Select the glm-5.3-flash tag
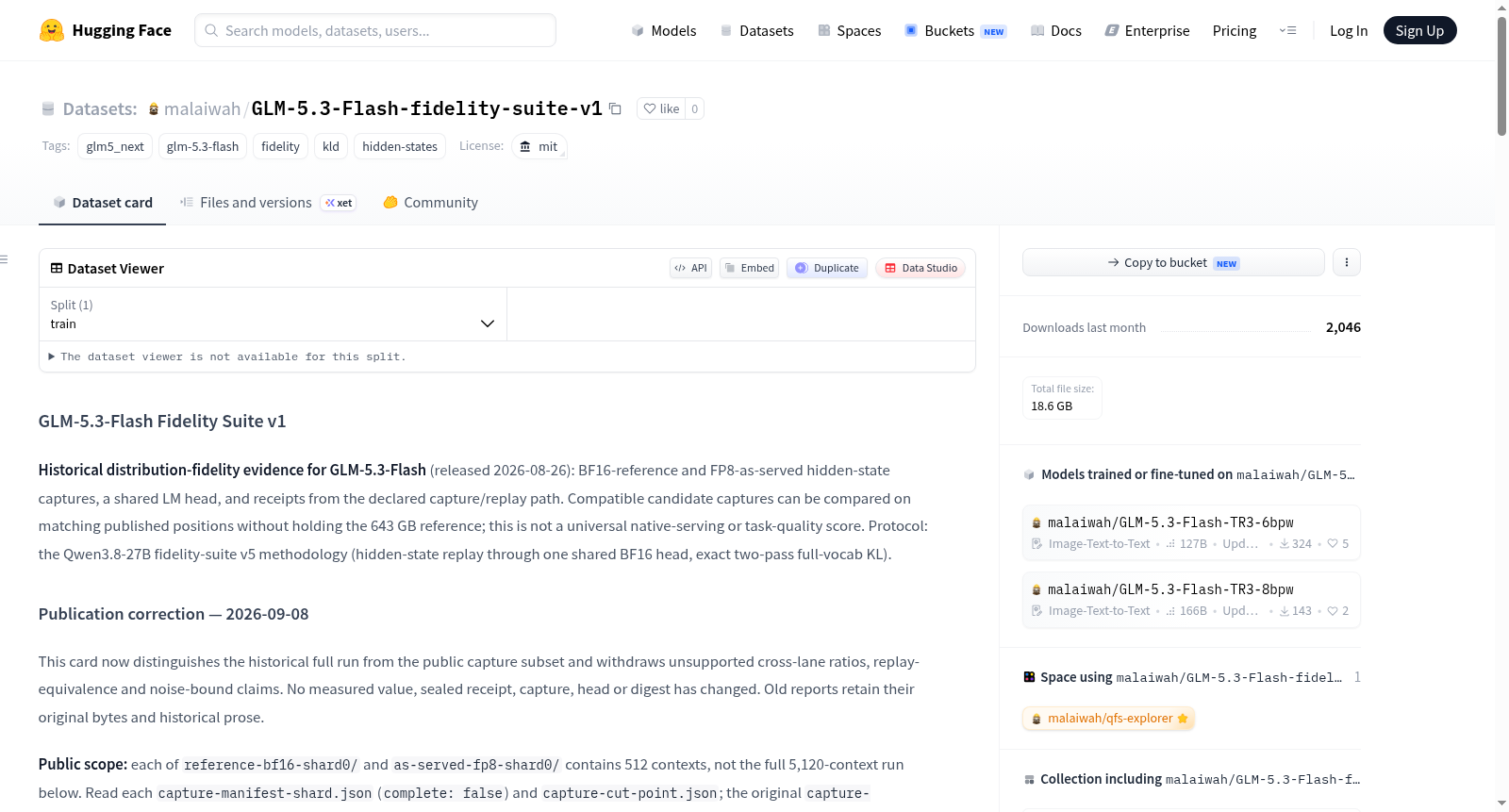Viewport: 1509px width, 812px height. point(203,146)
